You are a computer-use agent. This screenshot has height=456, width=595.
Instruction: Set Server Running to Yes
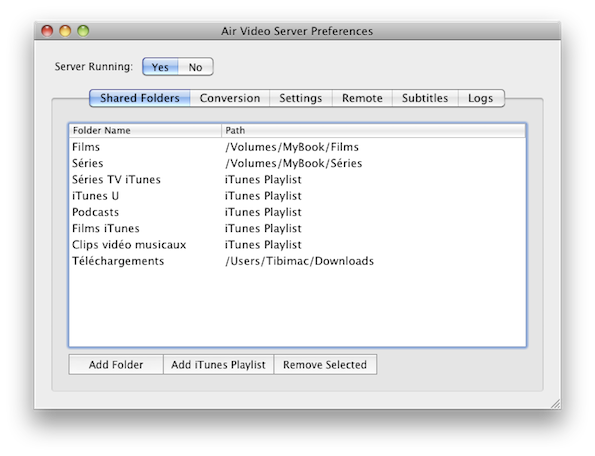tap(160, 67)
